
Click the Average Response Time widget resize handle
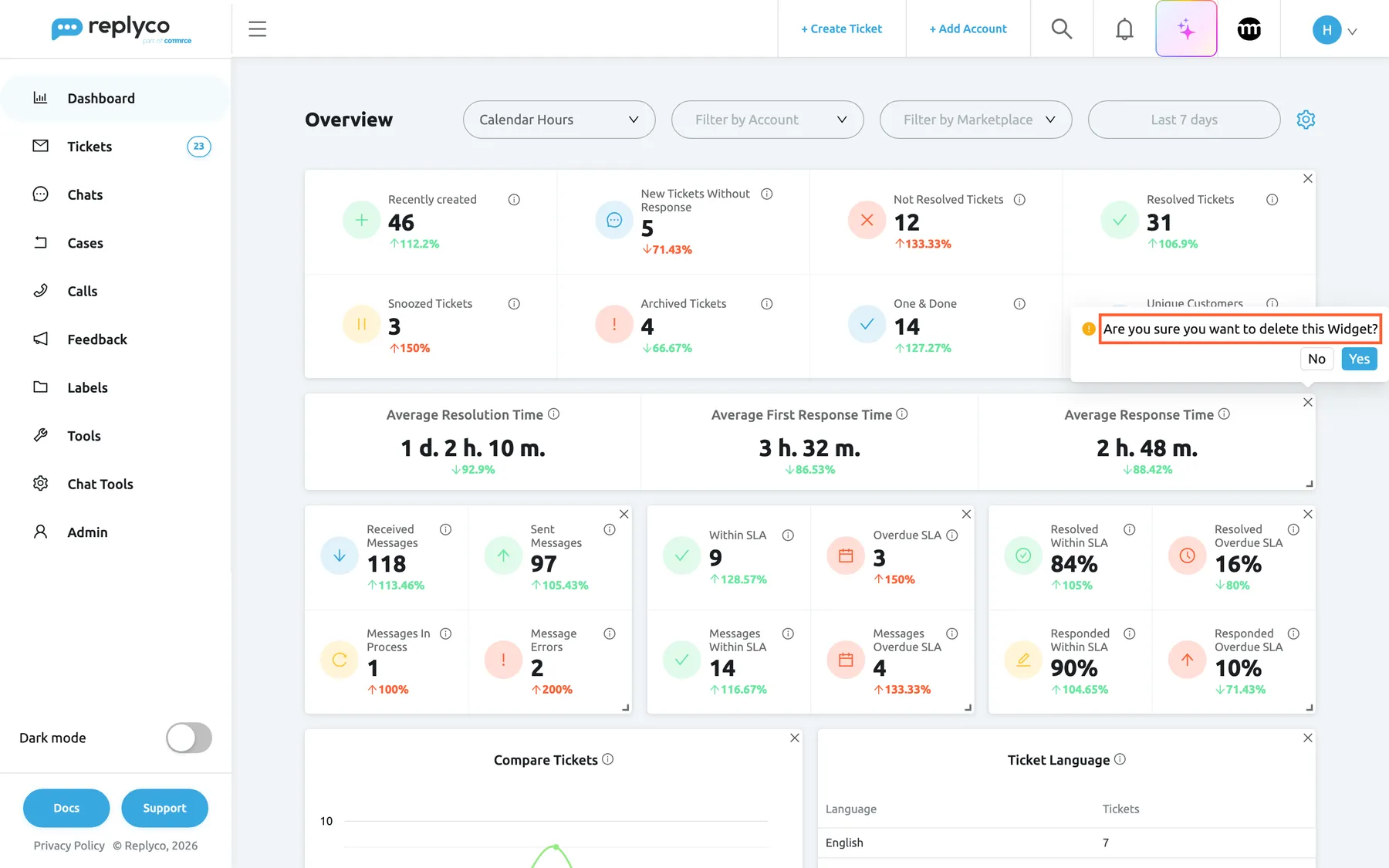pyautogui.click(x=1309, y=484)
